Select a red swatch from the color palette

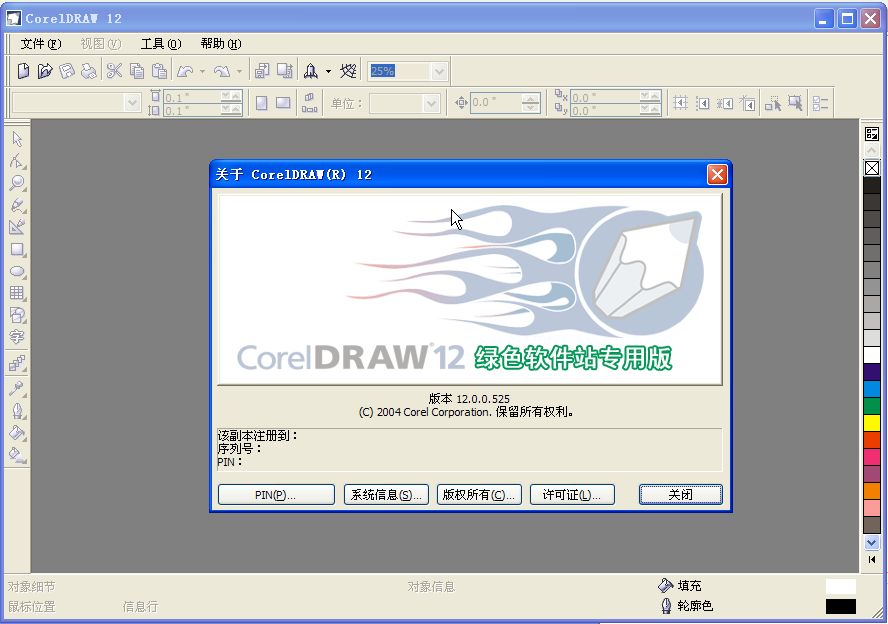(x=870, y=439)
